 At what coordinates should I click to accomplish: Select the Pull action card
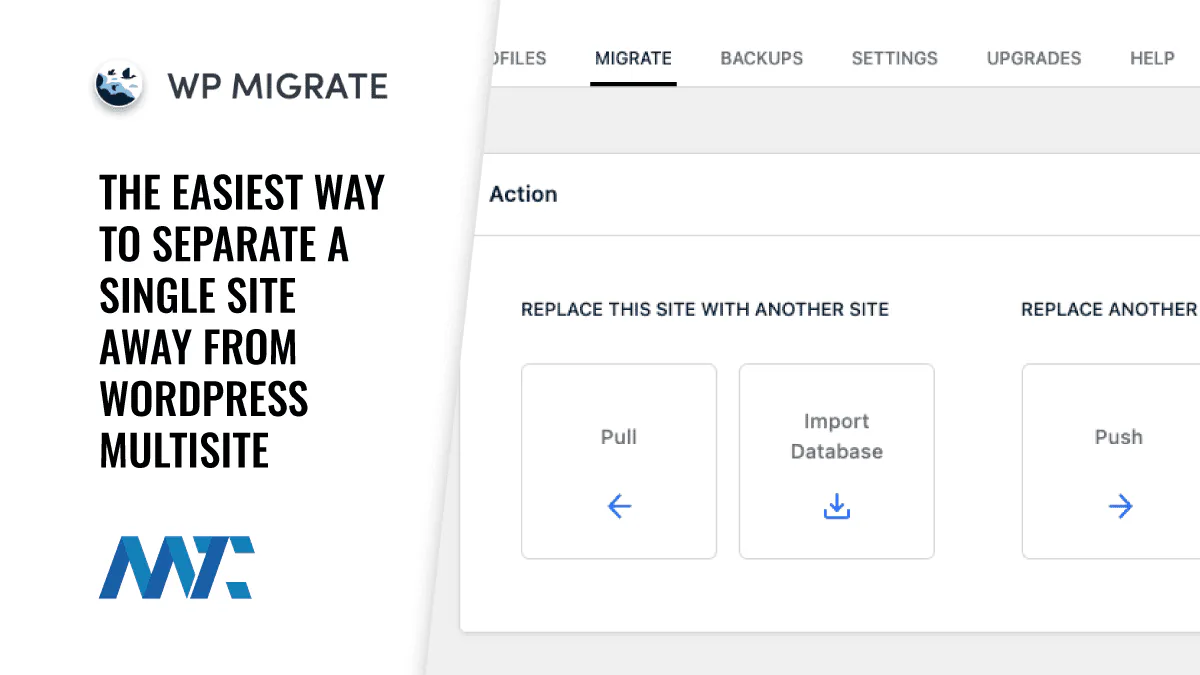point(619,461)
